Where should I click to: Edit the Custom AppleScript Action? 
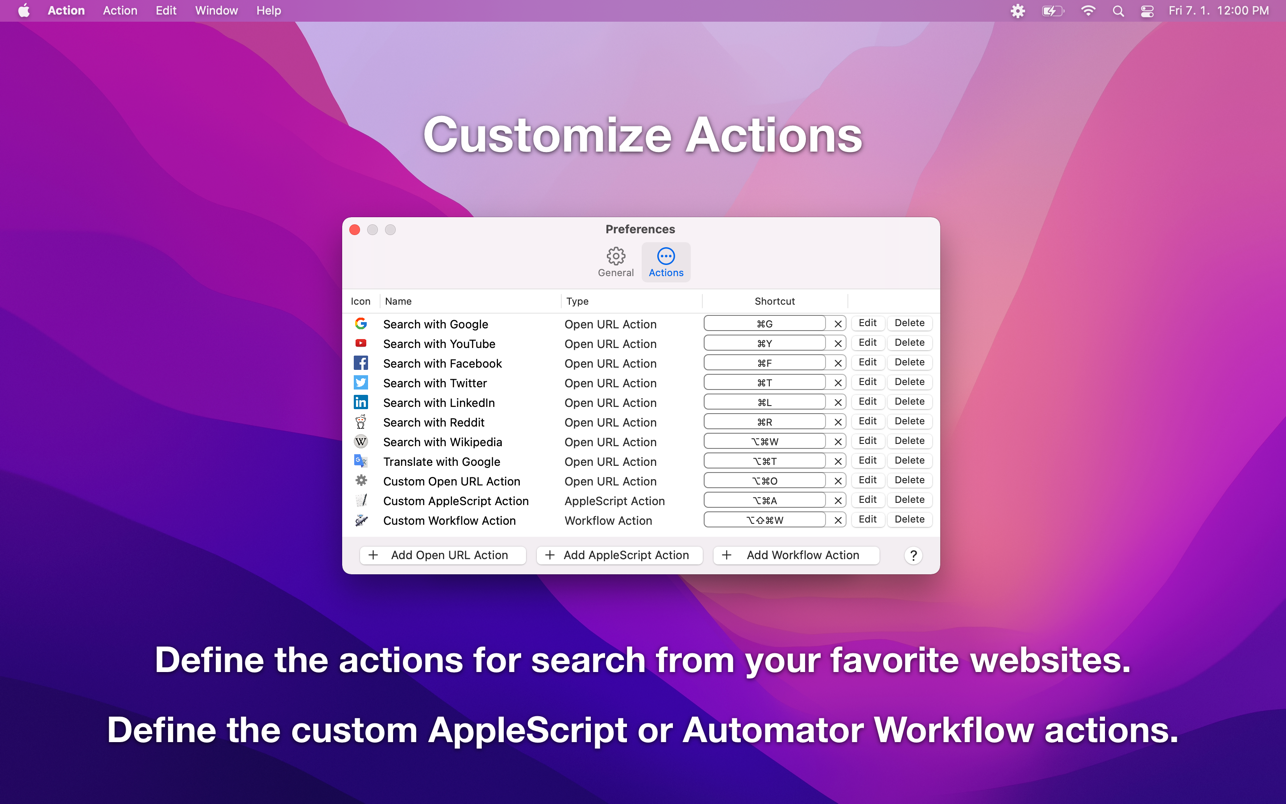coord(867,500)
